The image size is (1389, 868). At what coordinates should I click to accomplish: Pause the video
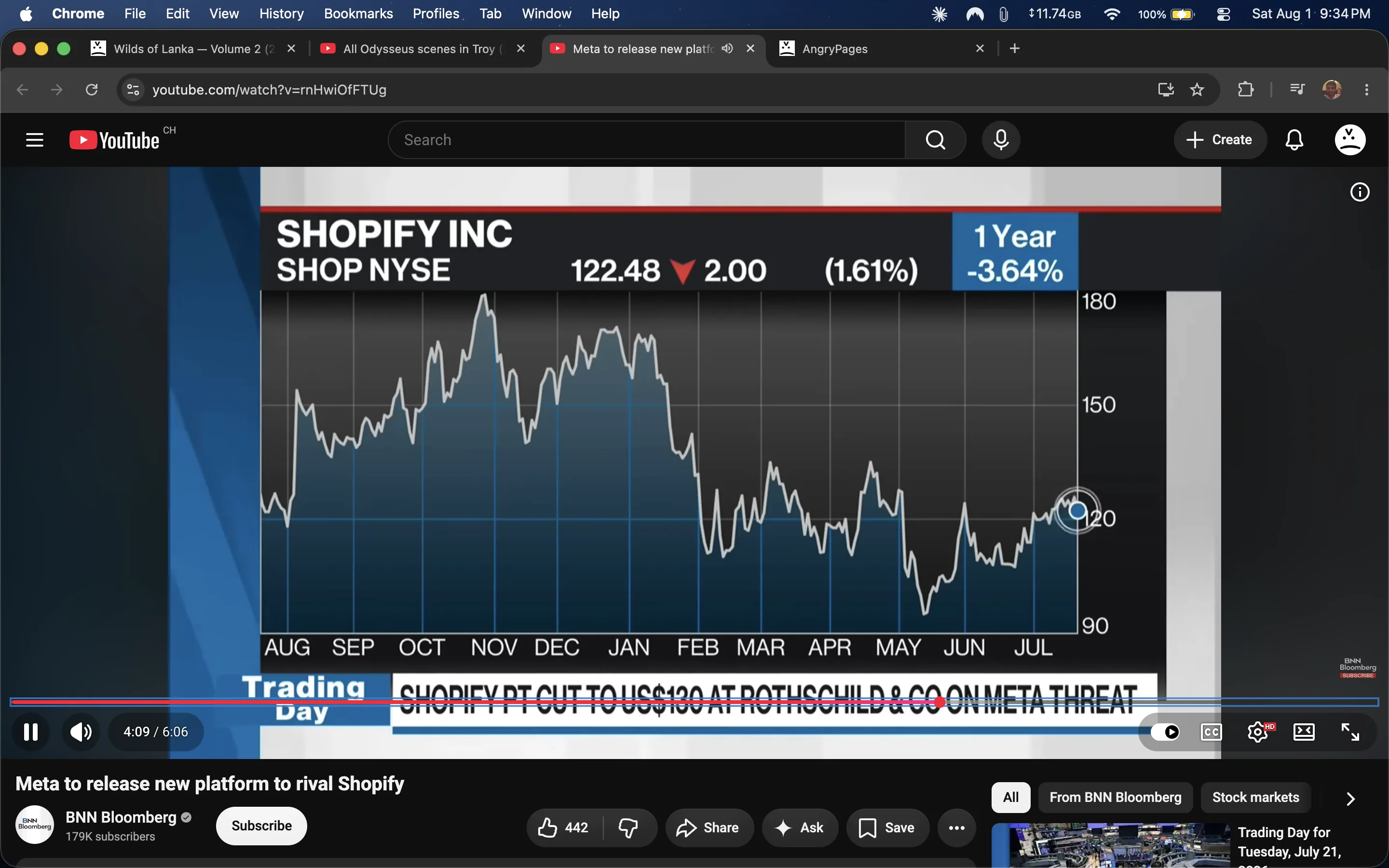coord(31,732)
